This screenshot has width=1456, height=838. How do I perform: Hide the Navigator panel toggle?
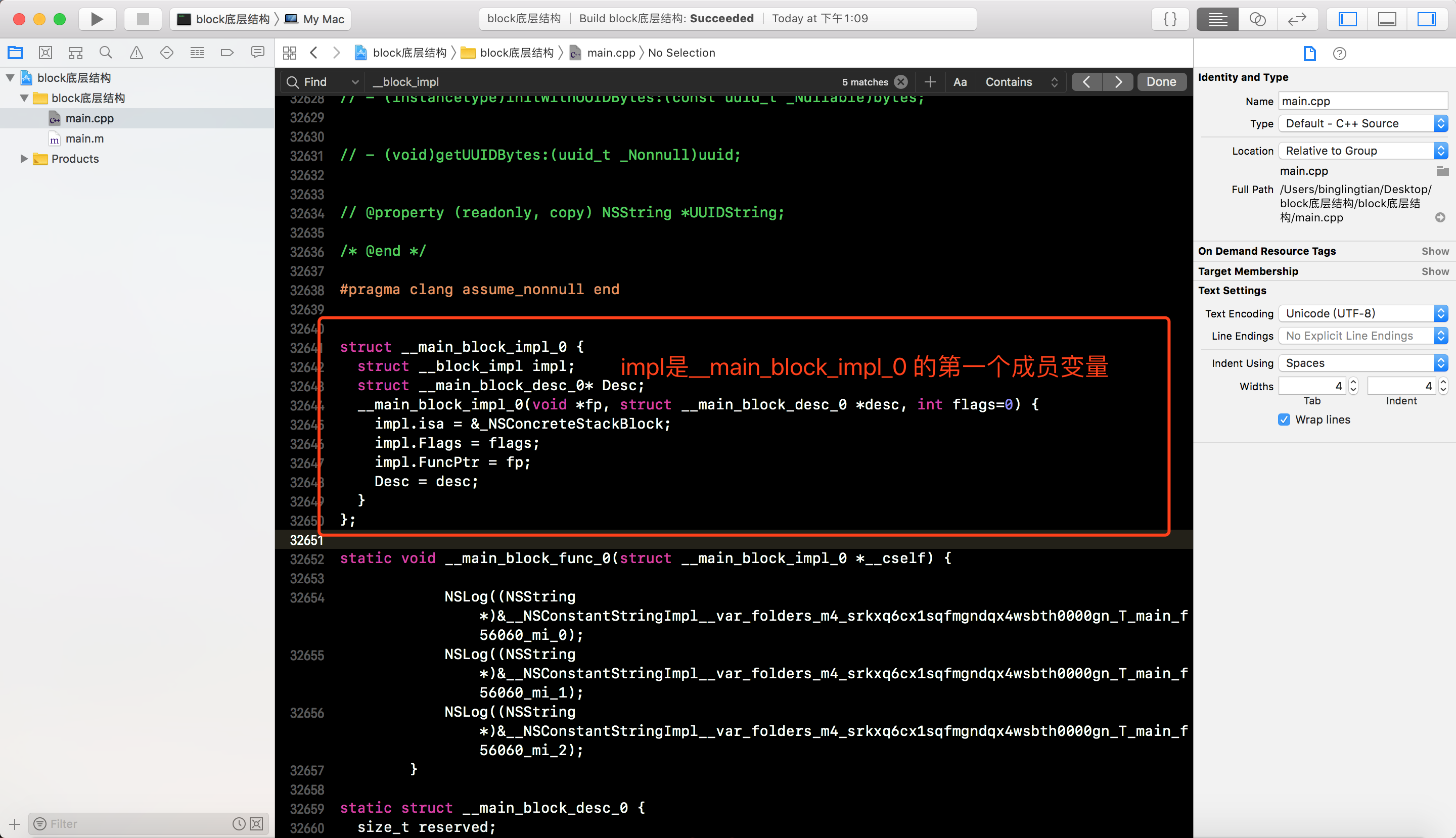click(x=1347, y=19)
